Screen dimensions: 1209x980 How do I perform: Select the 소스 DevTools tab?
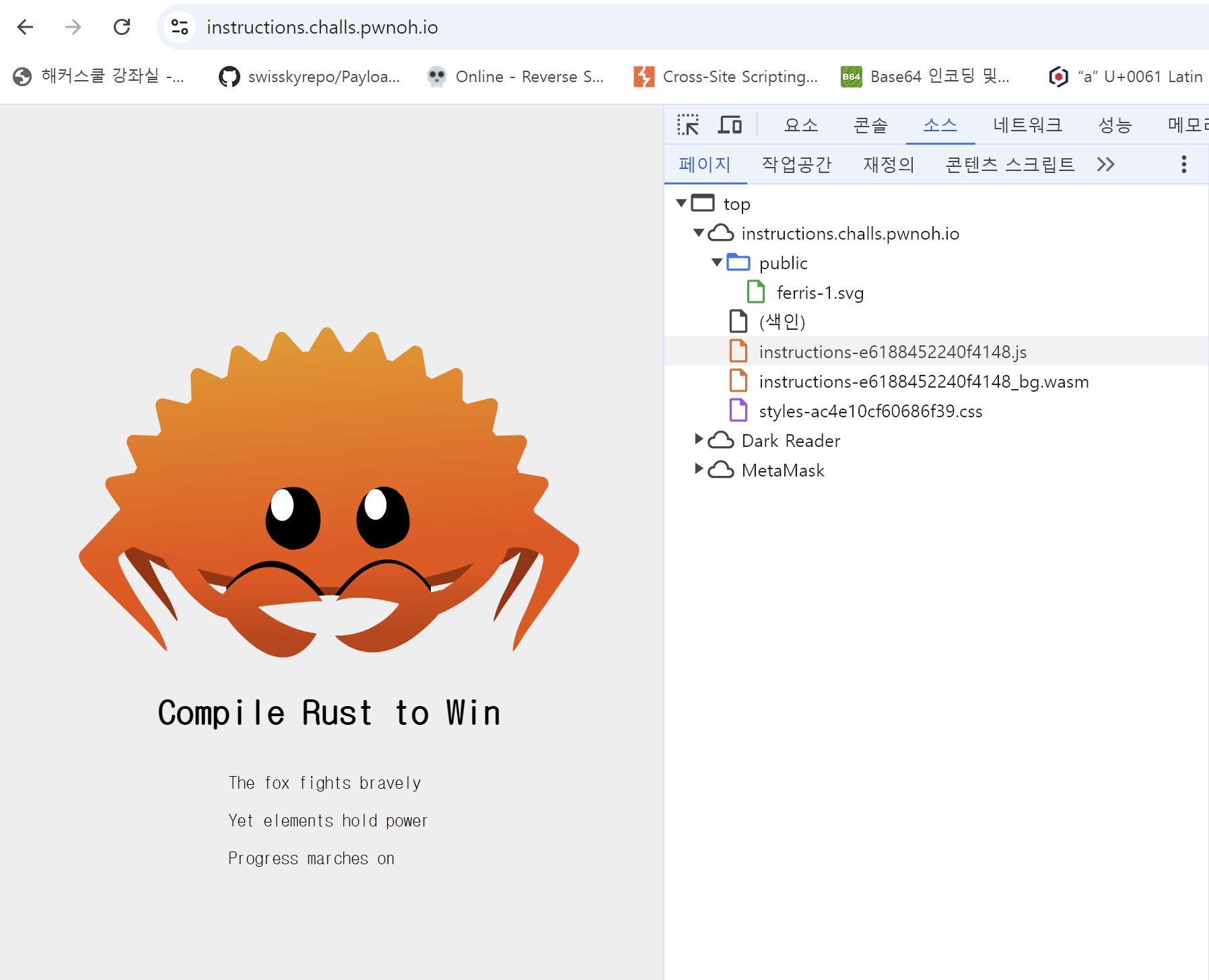coord(940,125)
